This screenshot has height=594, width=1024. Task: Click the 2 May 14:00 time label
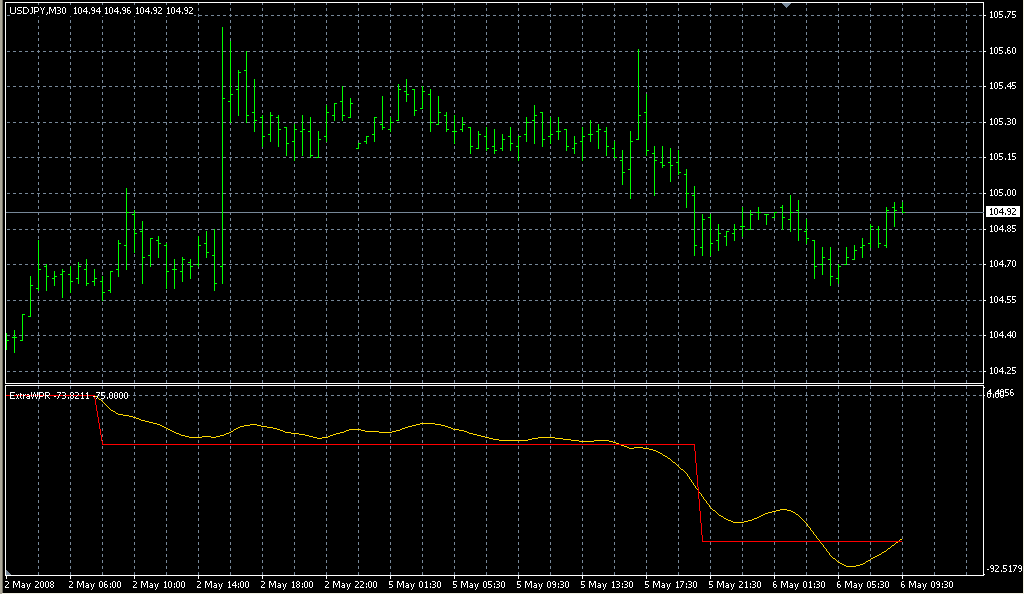[x=223, y=584]
